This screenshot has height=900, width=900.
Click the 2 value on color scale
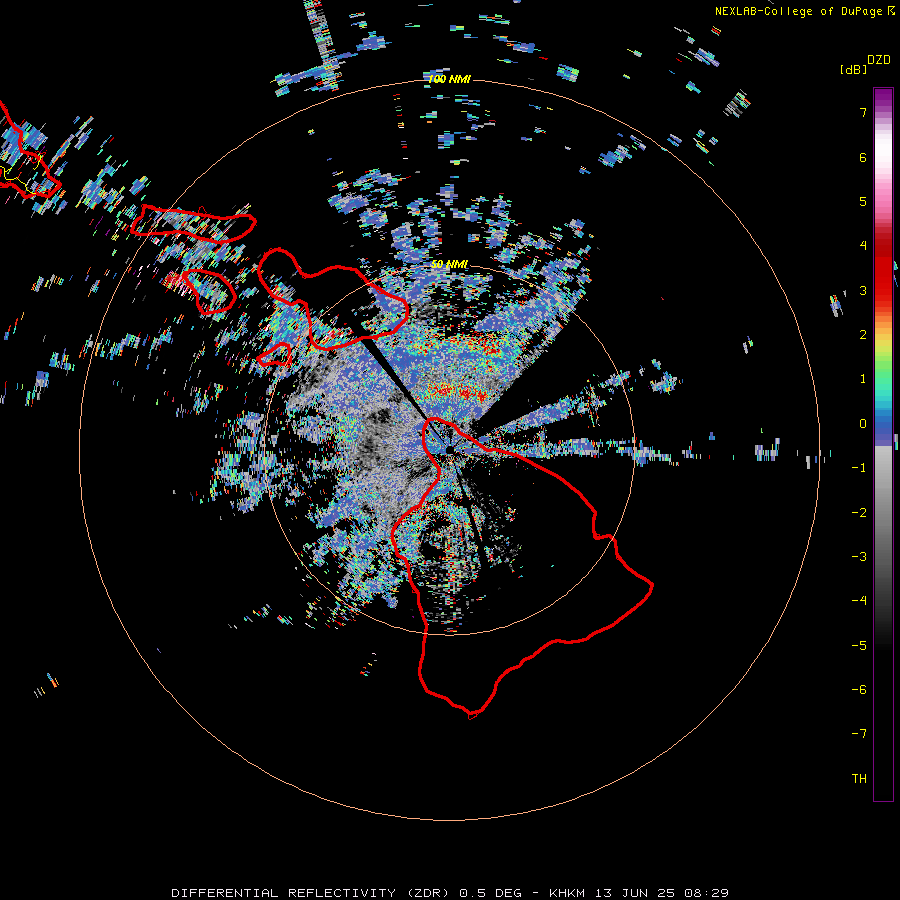[x=863, y=335]
